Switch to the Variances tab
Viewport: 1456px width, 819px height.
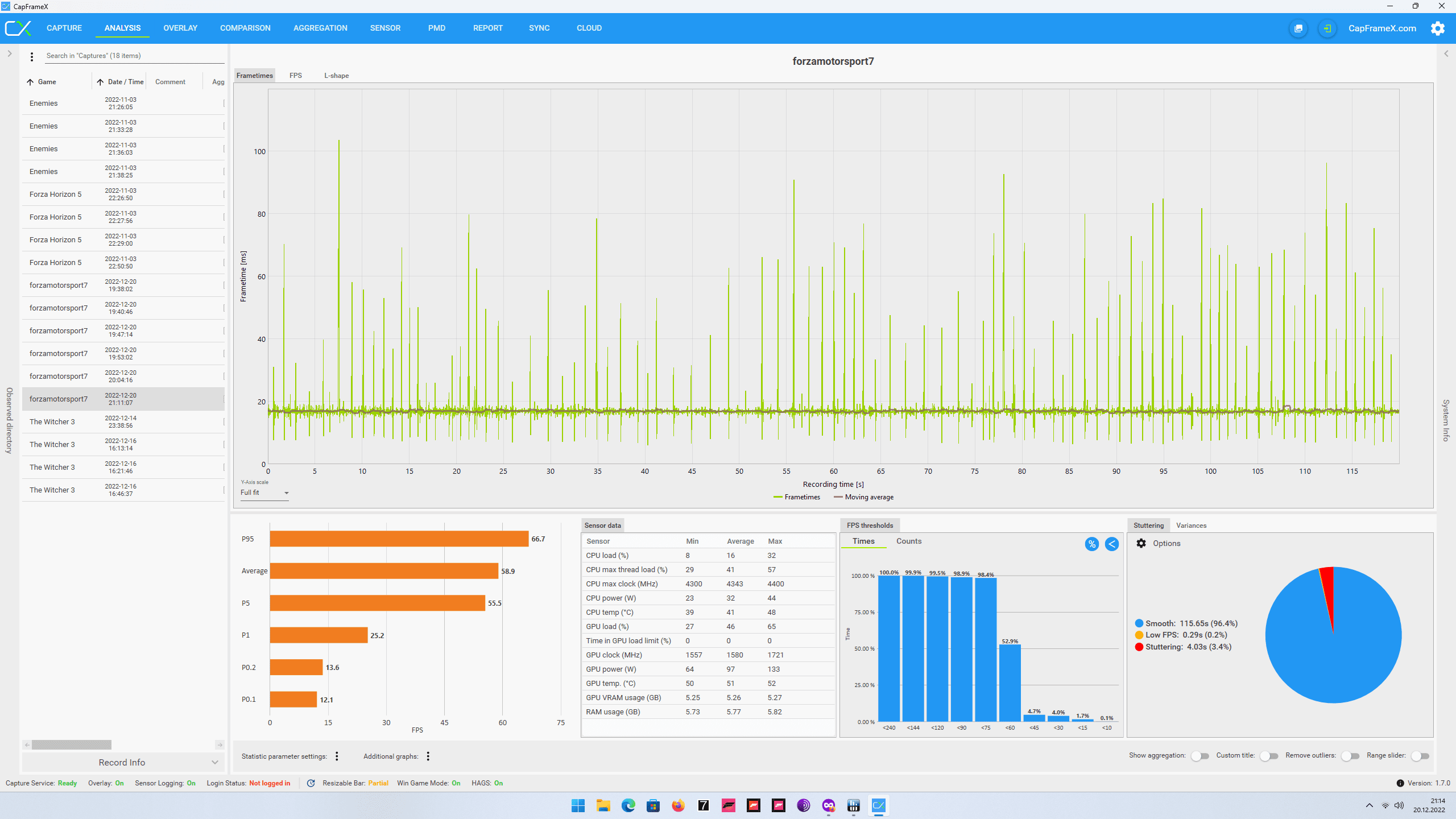[x=1191, y=524]
